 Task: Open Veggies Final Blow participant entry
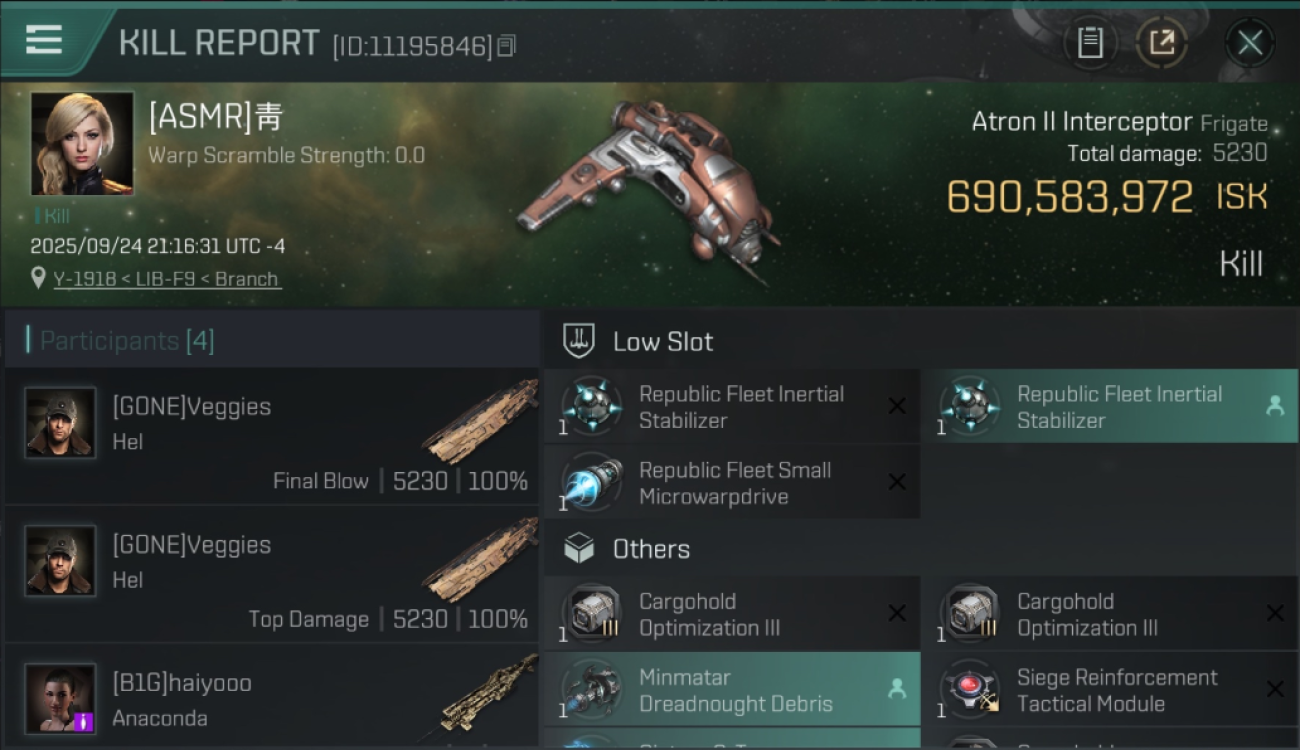(272, 437)
